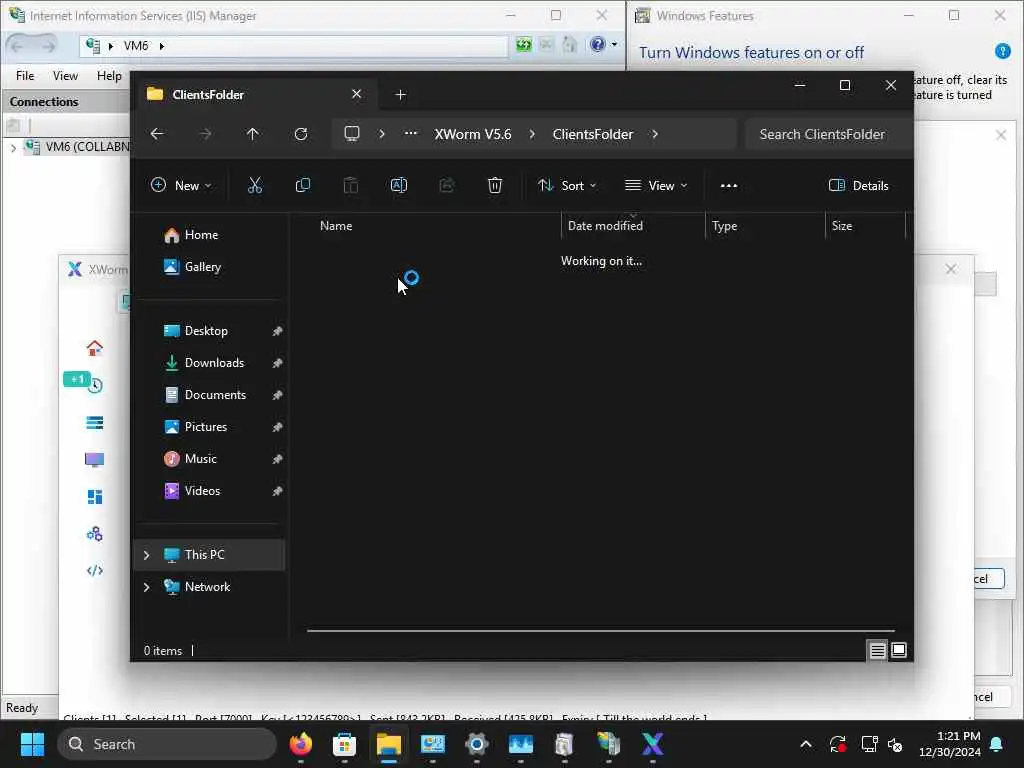Click XWorm V5.6 in the breadcrumb path
Screen dimensions: 1024x768
pyautogui.click(x=473, y=134)
